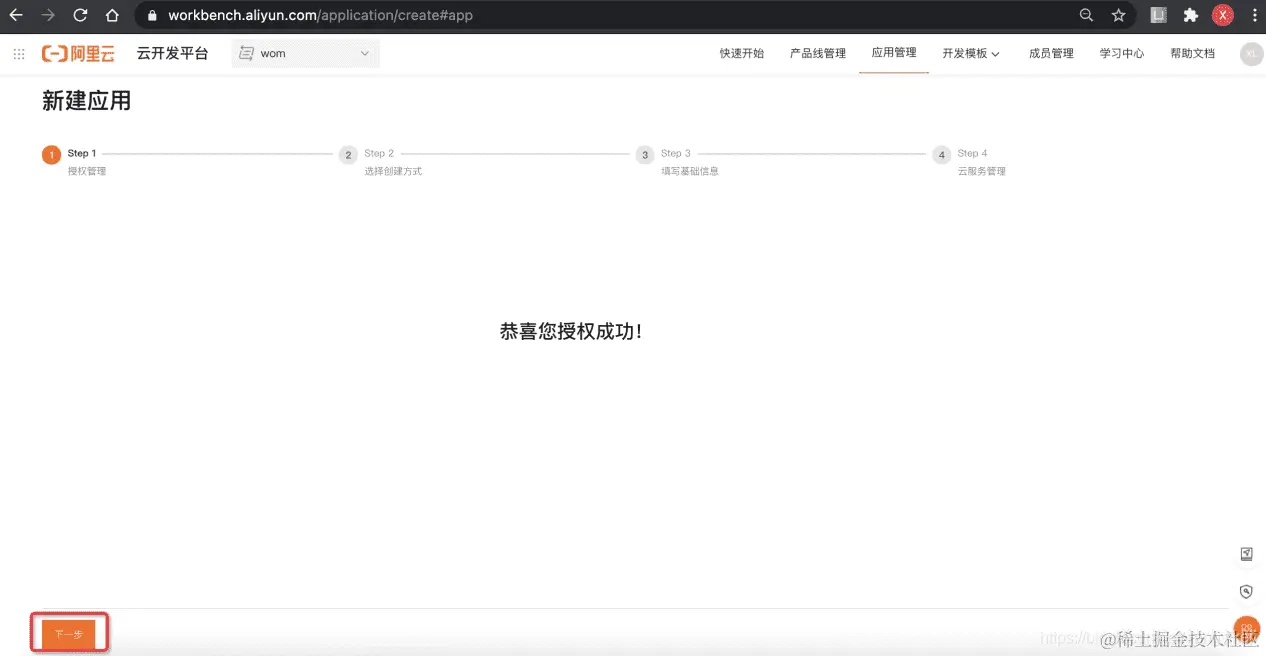
Task: Click the browser home icon
Action: click(112, 15)
